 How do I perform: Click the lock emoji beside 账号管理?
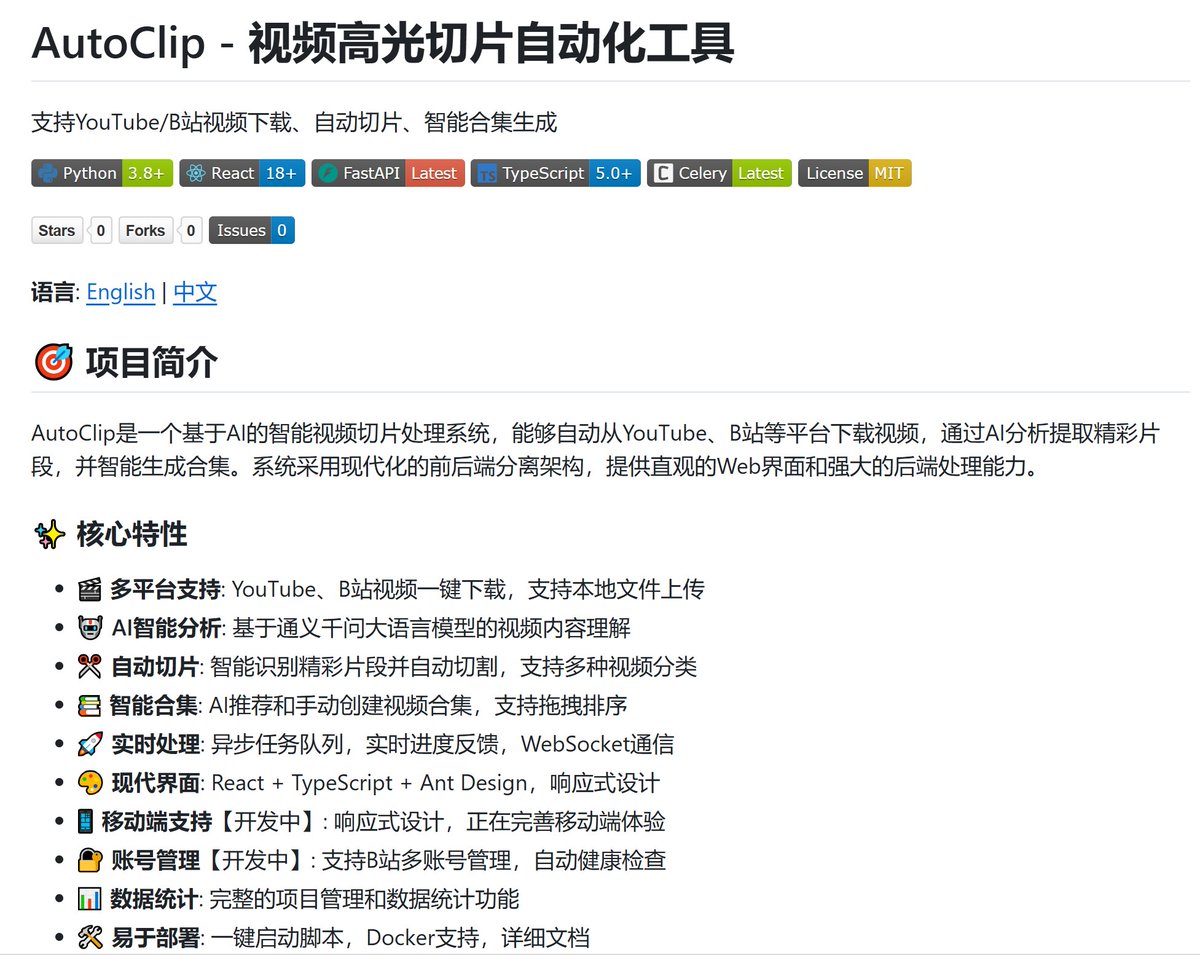coord(90,860)
